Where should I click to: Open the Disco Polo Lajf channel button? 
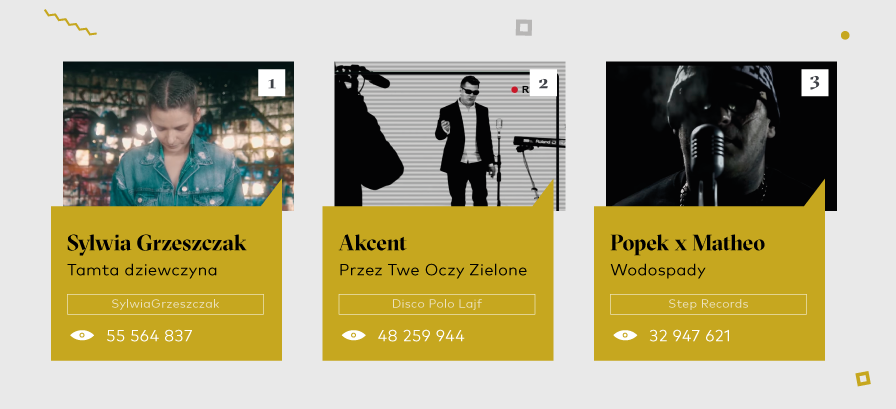click(x=437, y=304)
